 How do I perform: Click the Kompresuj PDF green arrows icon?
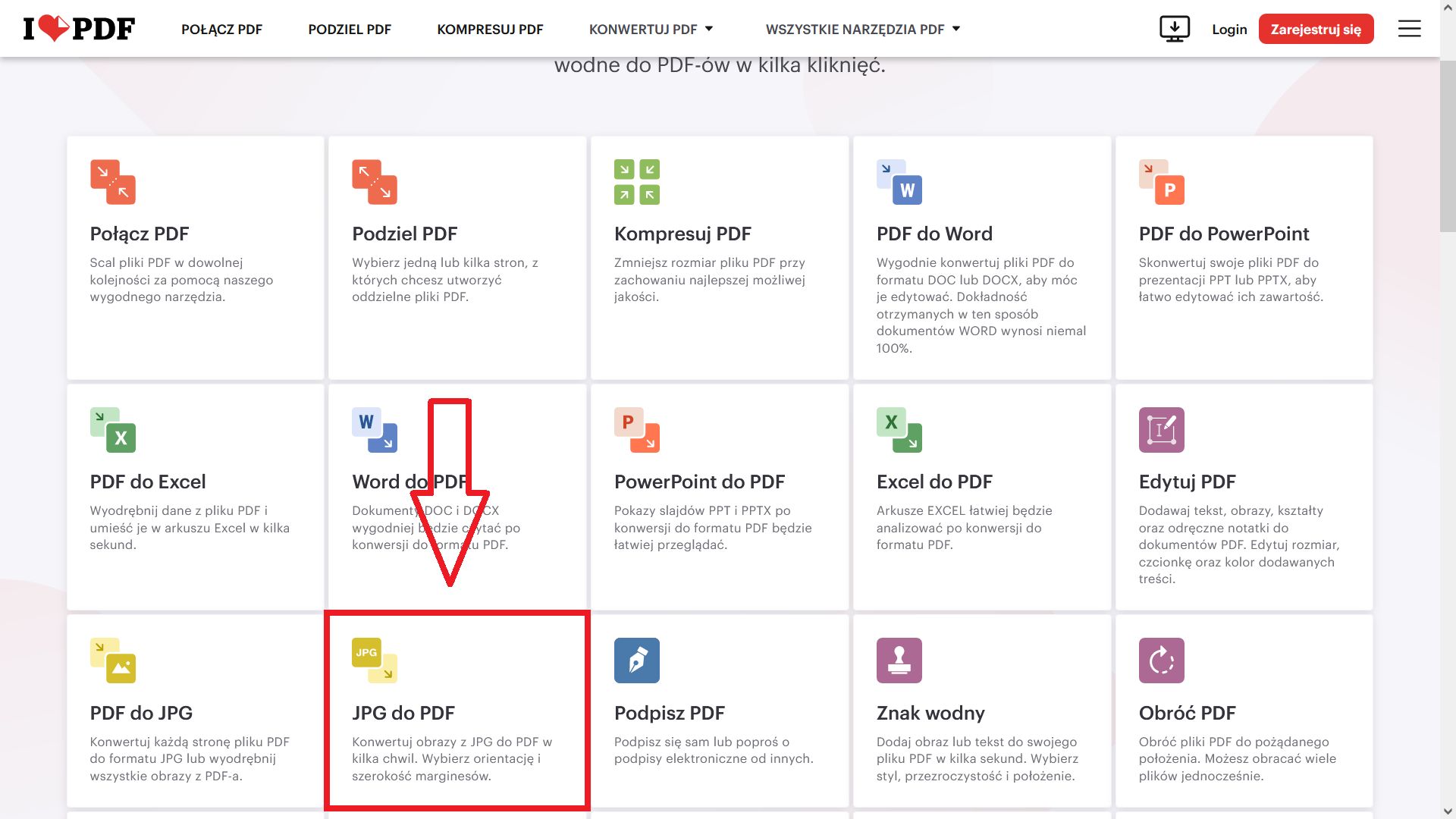click(637, 182)
